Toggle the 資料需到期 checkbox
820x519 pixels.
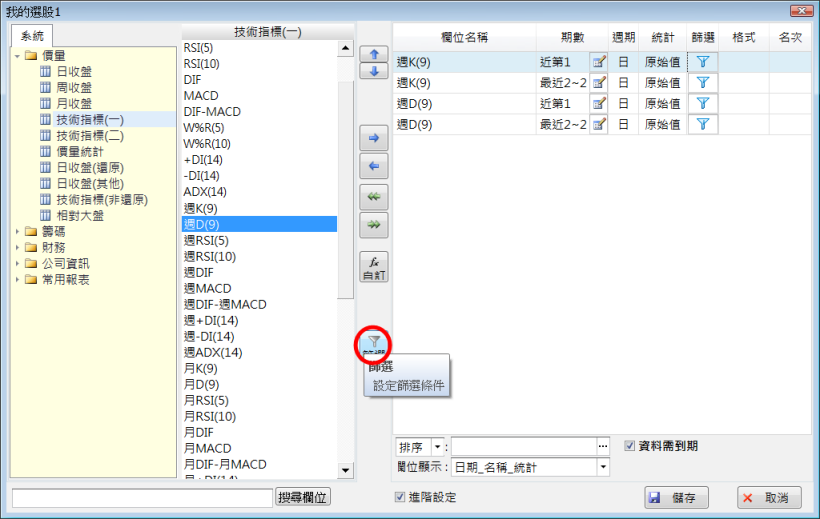pyautogui.click(x=630, y=446)
